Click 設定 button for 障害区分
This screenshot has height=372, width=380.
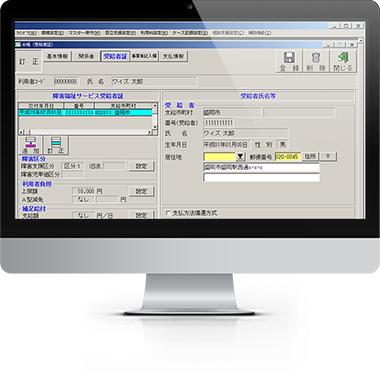pos(142,166)
